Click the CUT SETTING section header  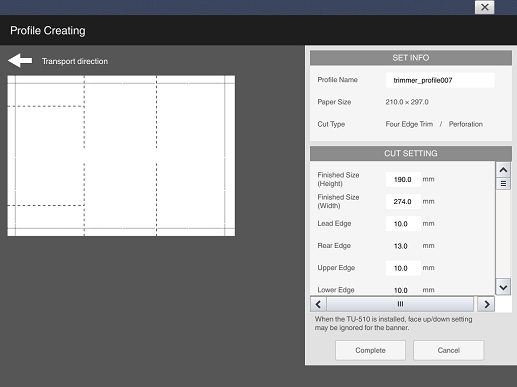coord(411,153)
